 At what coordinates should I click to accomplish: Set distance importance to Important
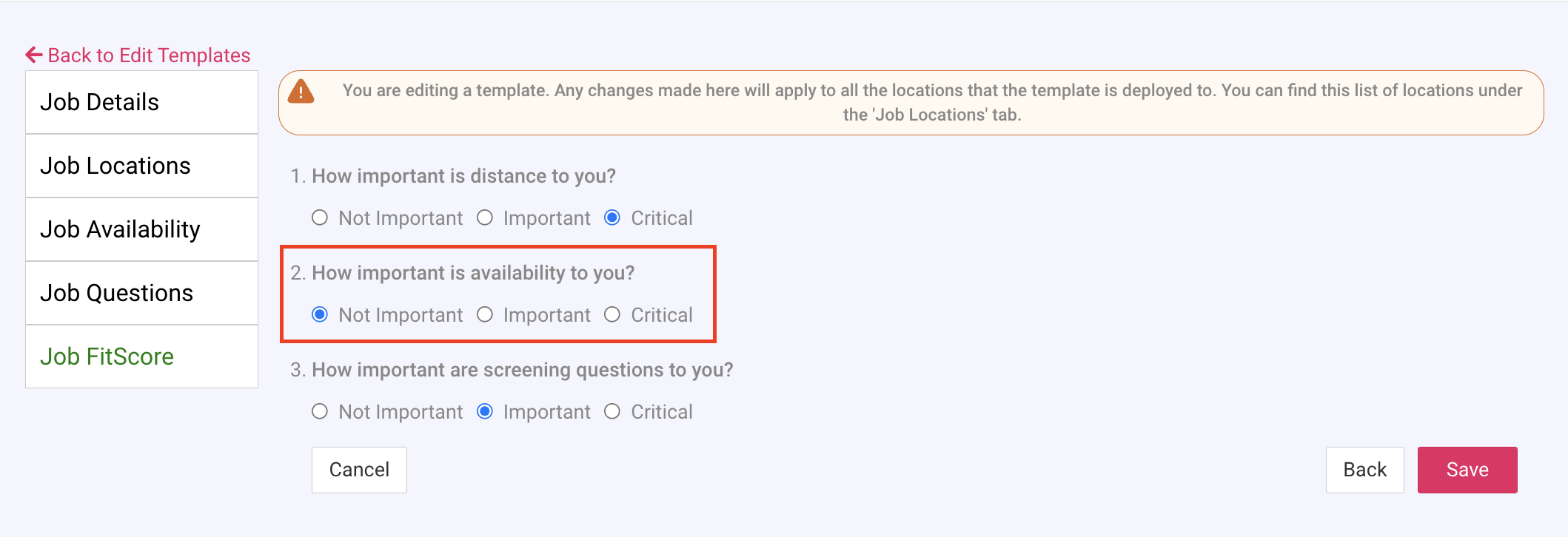pyautogui.click(x=485, y=218)
